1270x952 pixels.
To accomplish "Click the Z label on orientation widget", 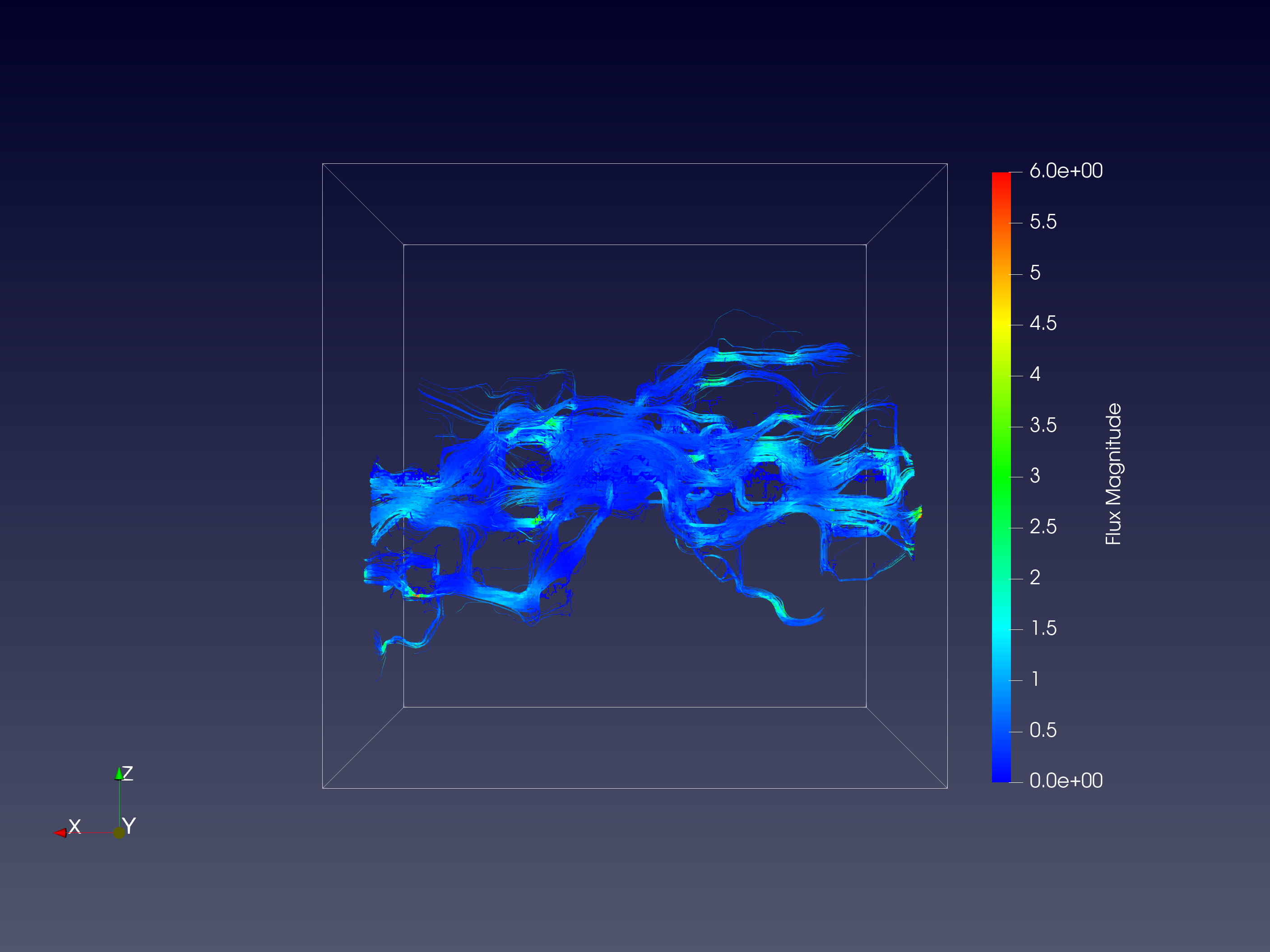I will click(x=128, y=773).
